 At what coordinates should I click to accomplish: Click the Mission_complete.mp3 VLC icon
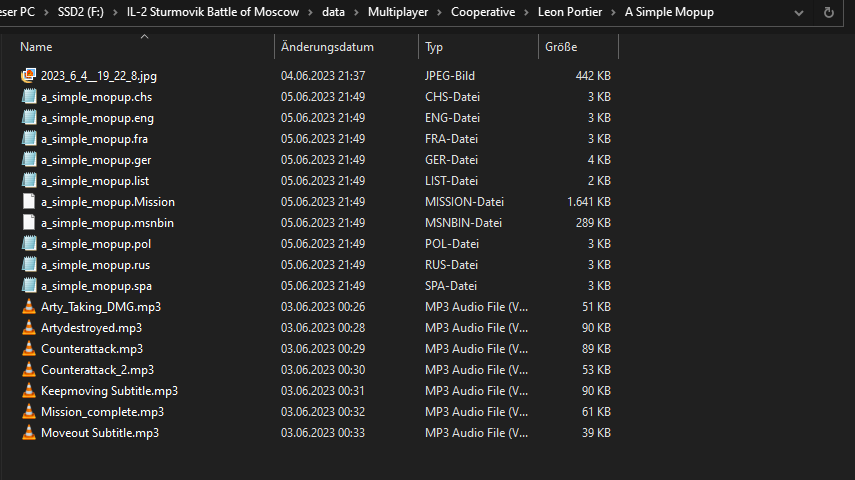29,412
